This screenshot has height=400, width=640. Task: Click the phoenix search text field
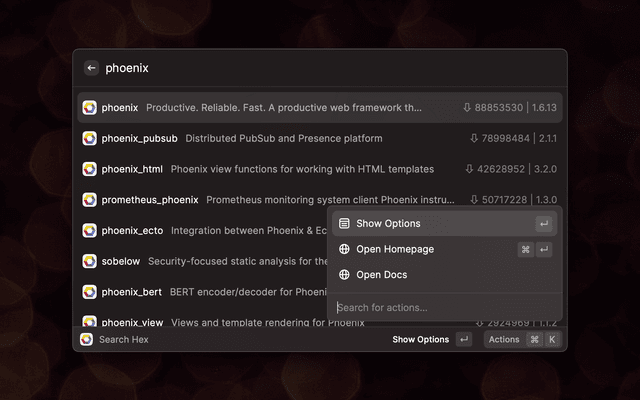pos(300,68)
